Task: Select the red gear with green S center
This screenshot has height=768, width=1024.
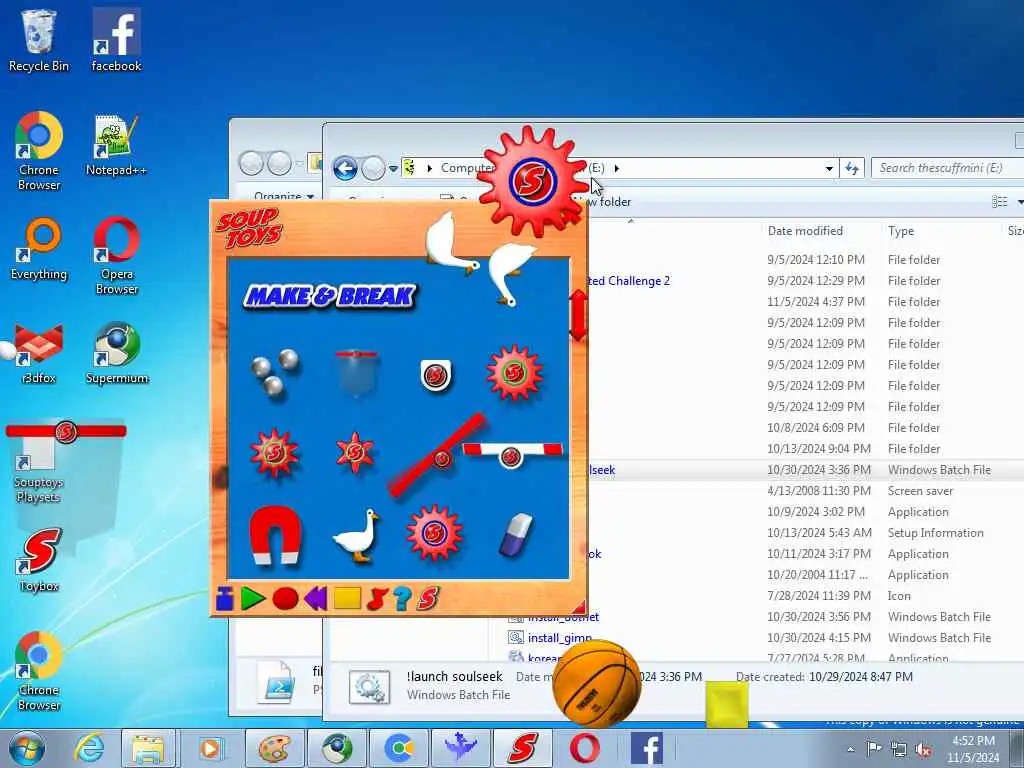Action: (x=515, y=372)
